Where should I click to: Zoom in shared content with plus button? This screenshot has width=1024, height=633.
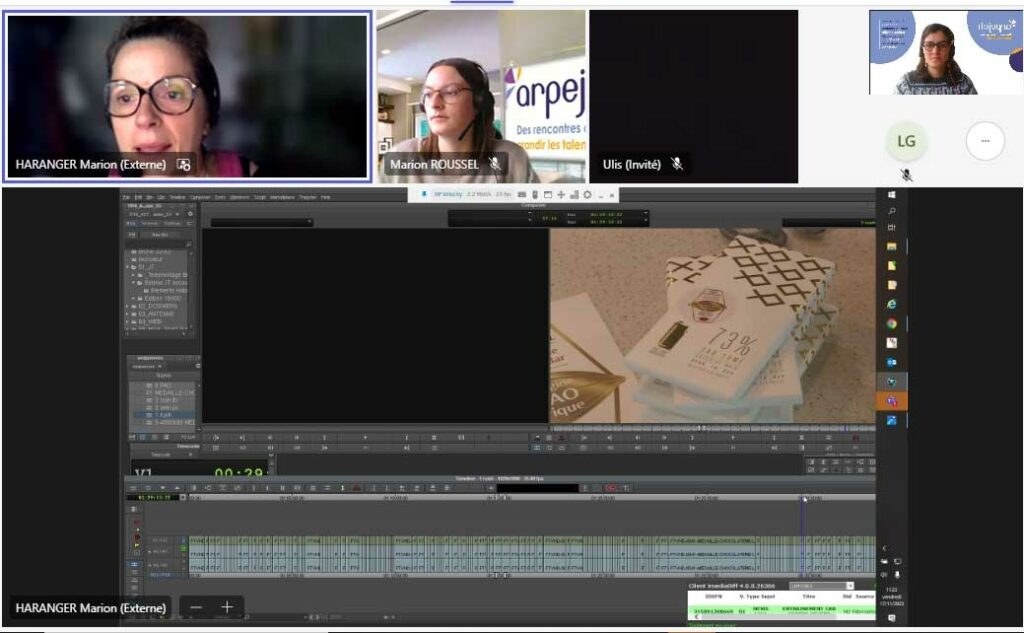pyautogui.click(x=227, y=607)
